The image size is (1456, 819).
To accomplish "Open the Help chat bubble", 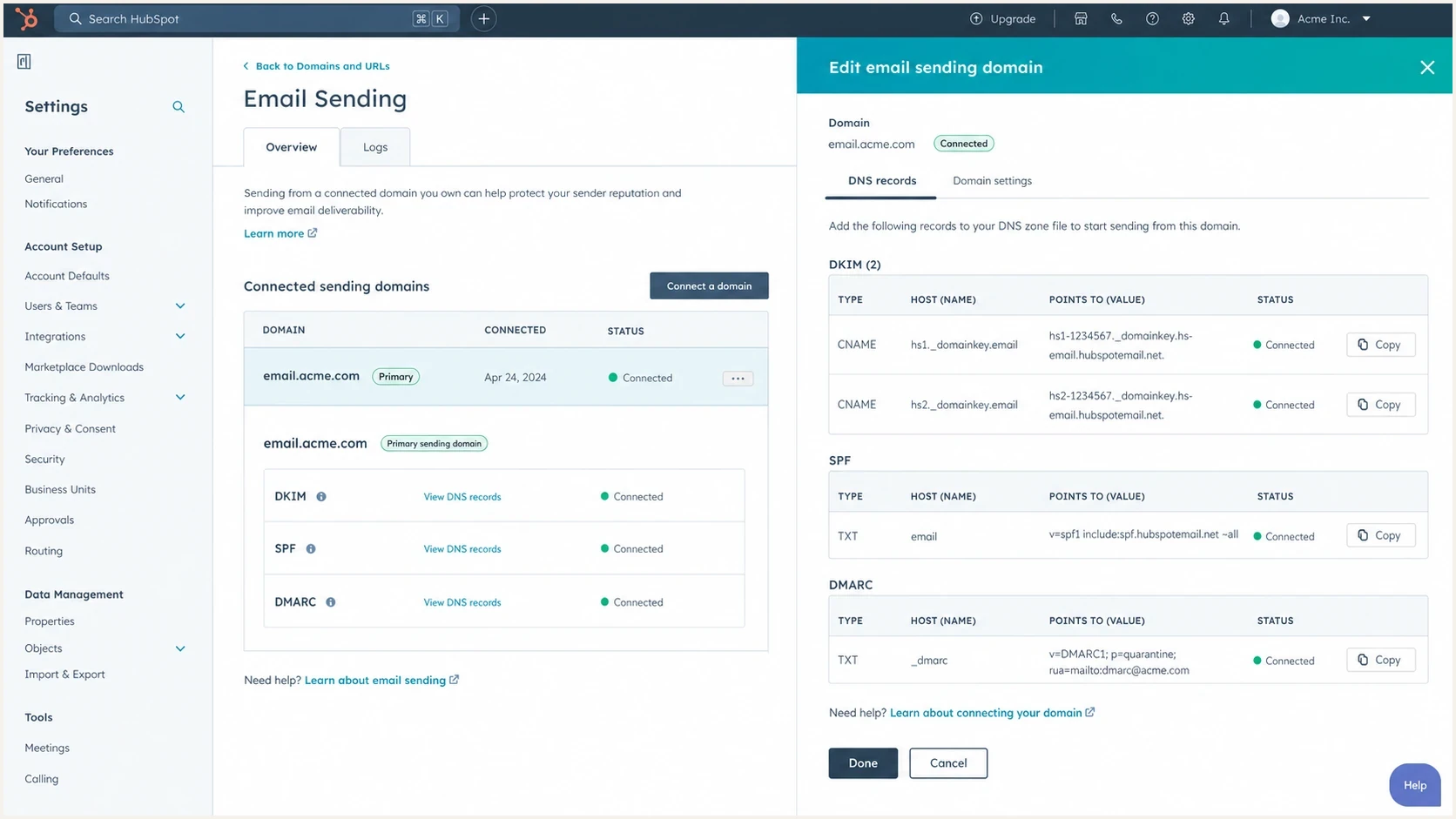I will [1415, 785].
